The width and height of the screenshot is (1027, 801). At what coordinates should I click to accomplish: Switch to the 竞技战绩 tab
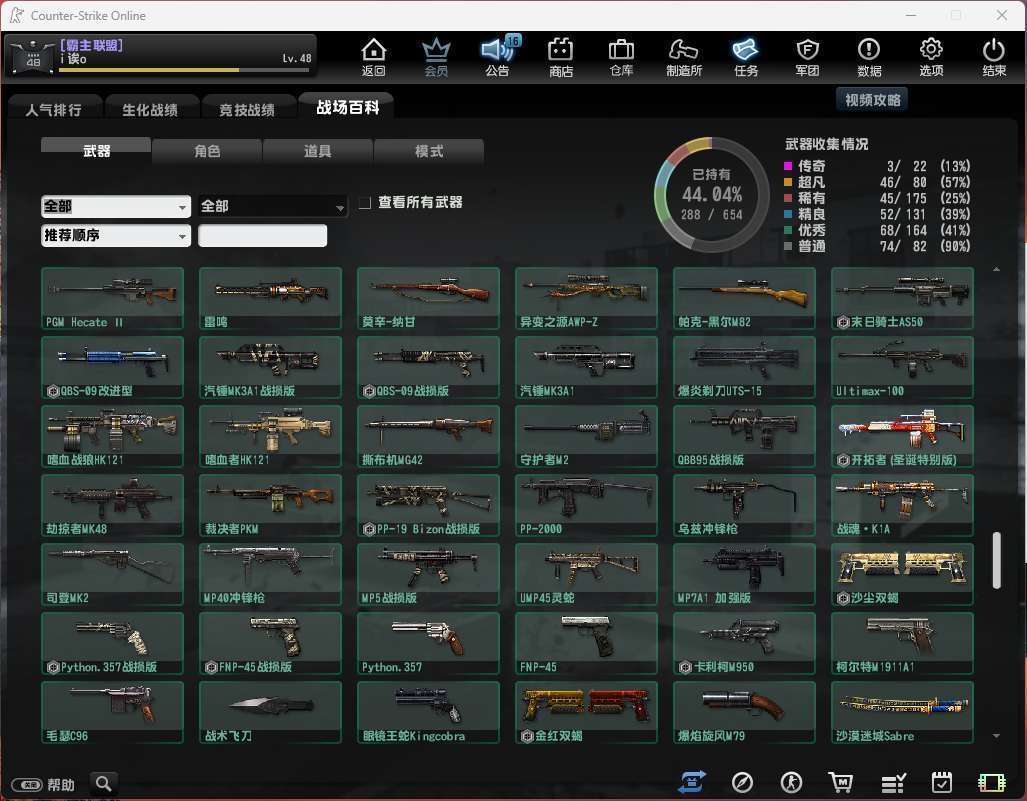[248, 110]
